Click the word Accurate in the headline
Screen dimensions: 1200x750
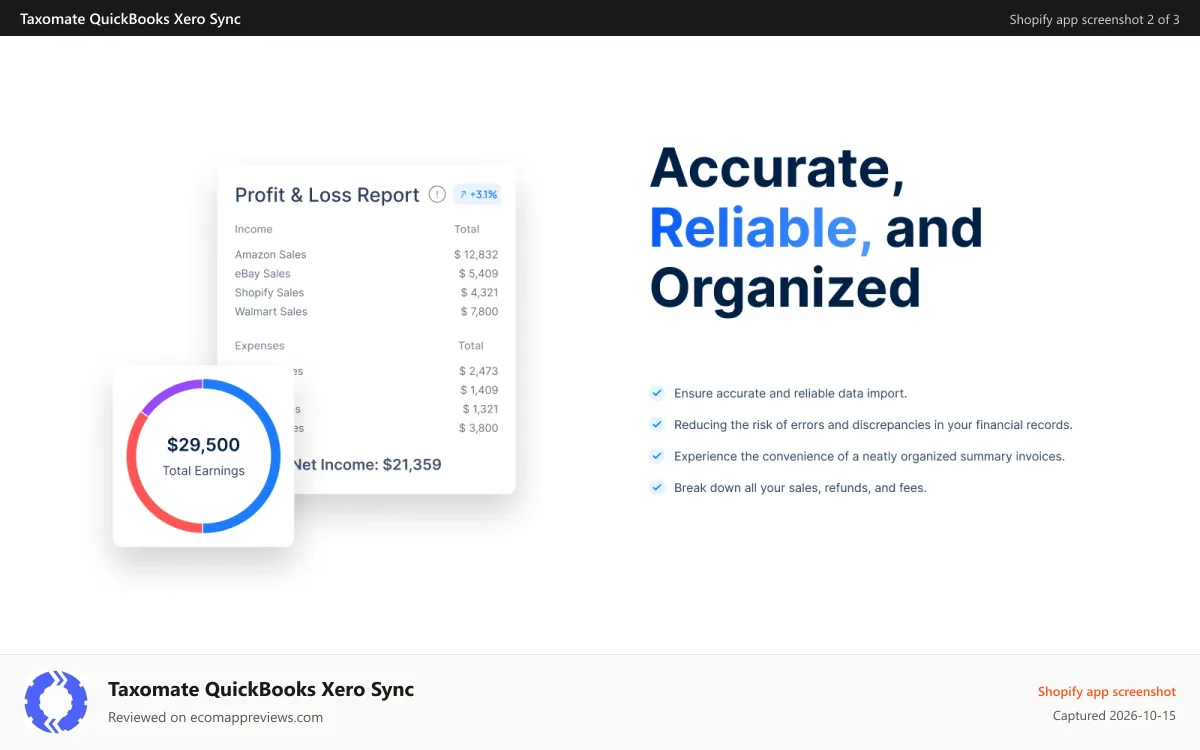[x=777, y=167]
